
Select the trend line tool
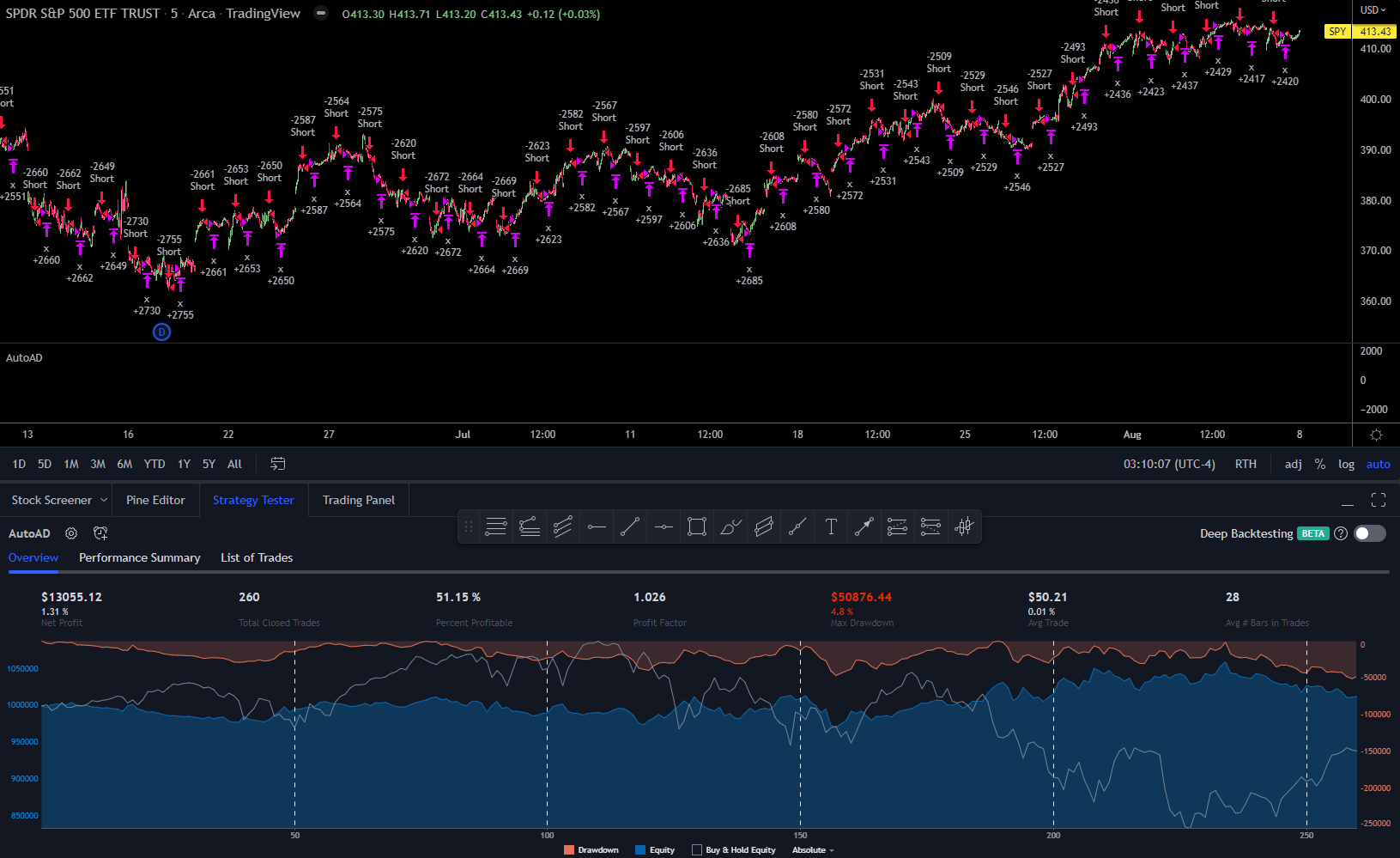630,526
